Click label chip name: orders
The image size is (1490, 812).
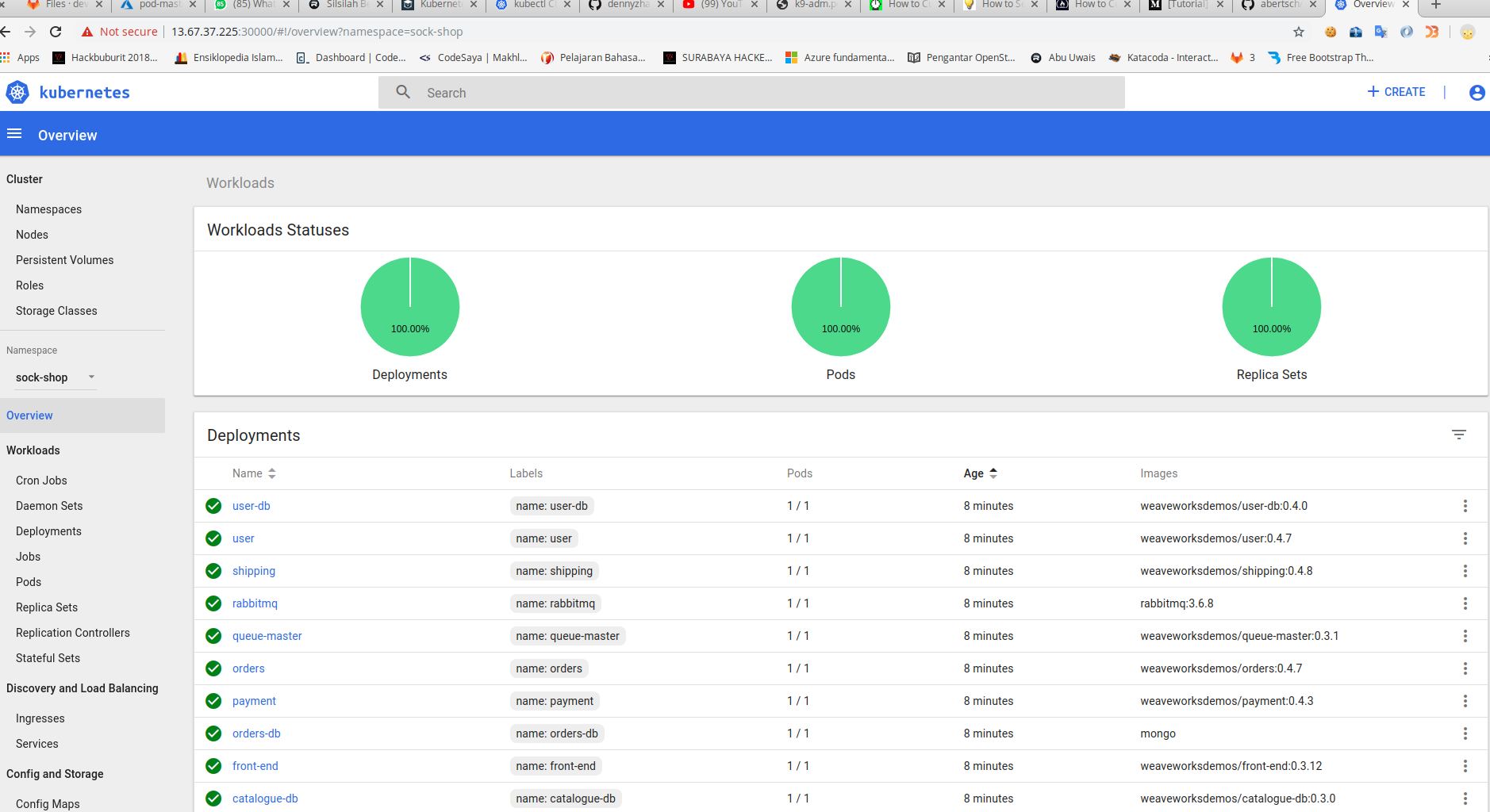pyautogui.click(x=549, y=668)
